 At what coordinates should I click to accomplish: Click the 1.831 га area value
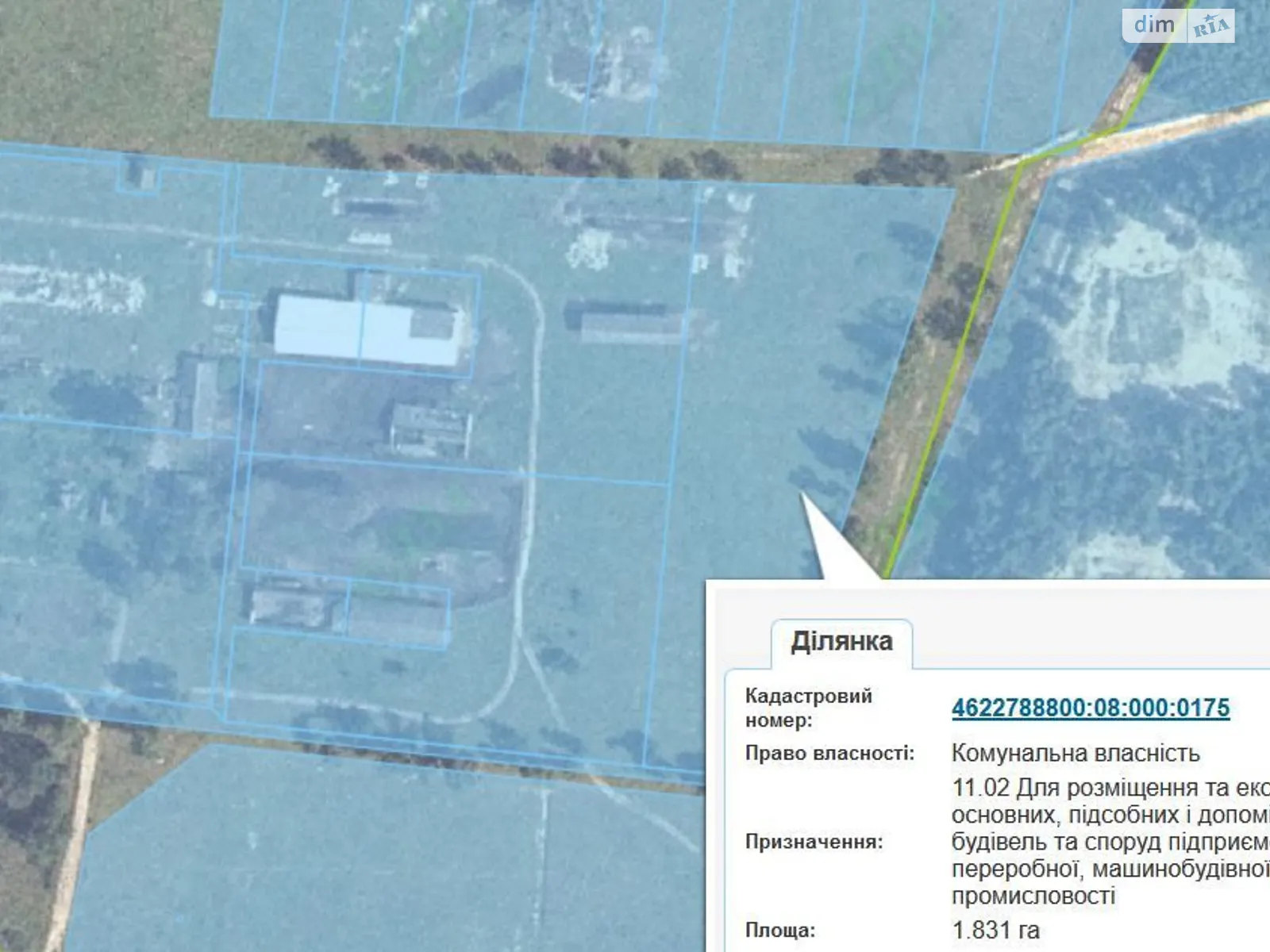pos(995,930)
